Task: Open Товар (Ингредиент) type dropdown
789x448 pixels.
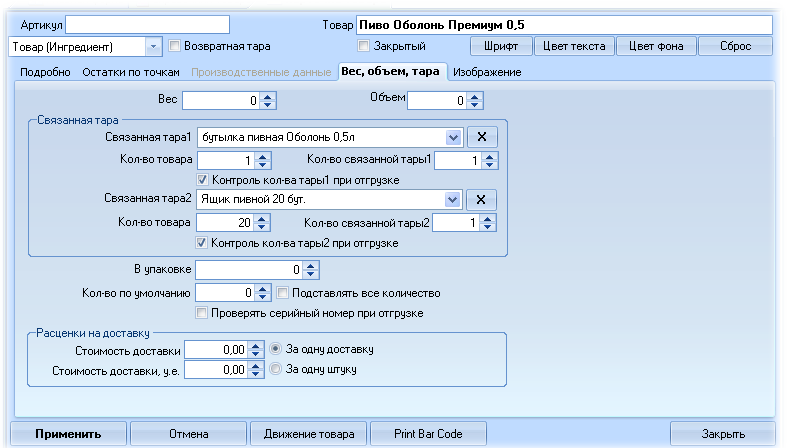Action: point(153,47)
